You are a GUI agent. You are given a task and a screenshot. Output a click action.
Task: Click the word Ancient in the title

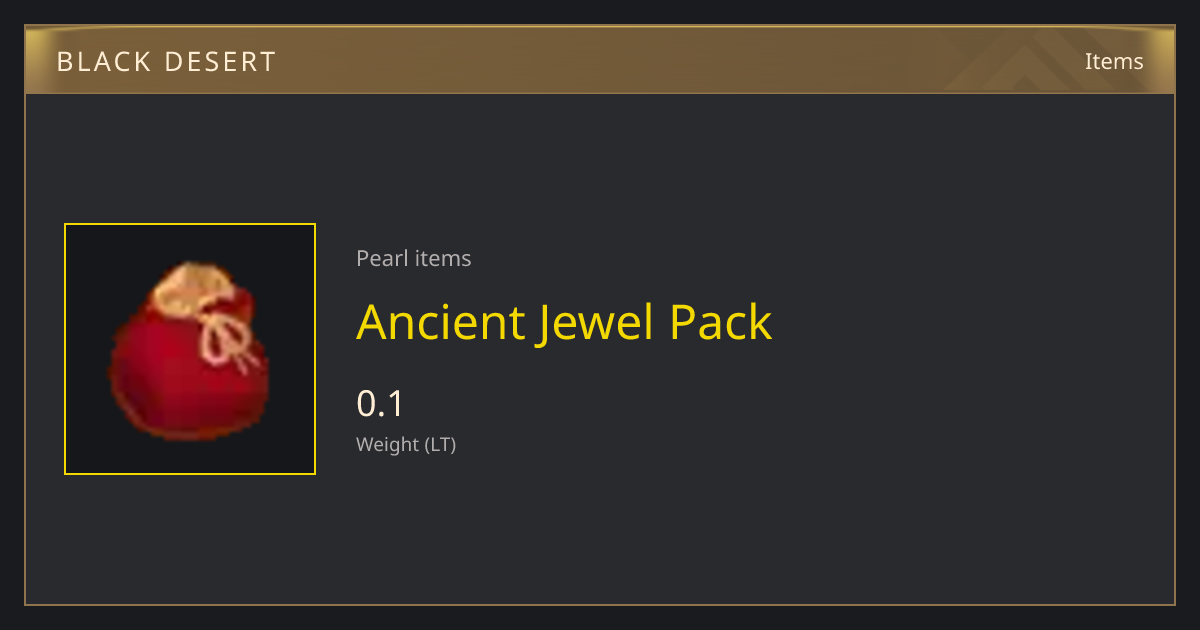tap(441, 322)
